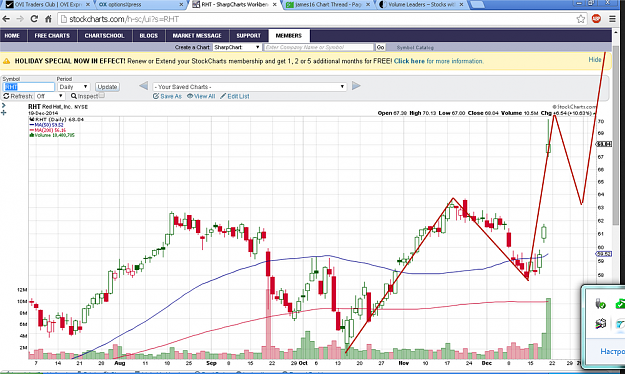This screenshot has width=625, height=374.
Task: Click the warning triangle in holiday banner
Action: [6, 61]
